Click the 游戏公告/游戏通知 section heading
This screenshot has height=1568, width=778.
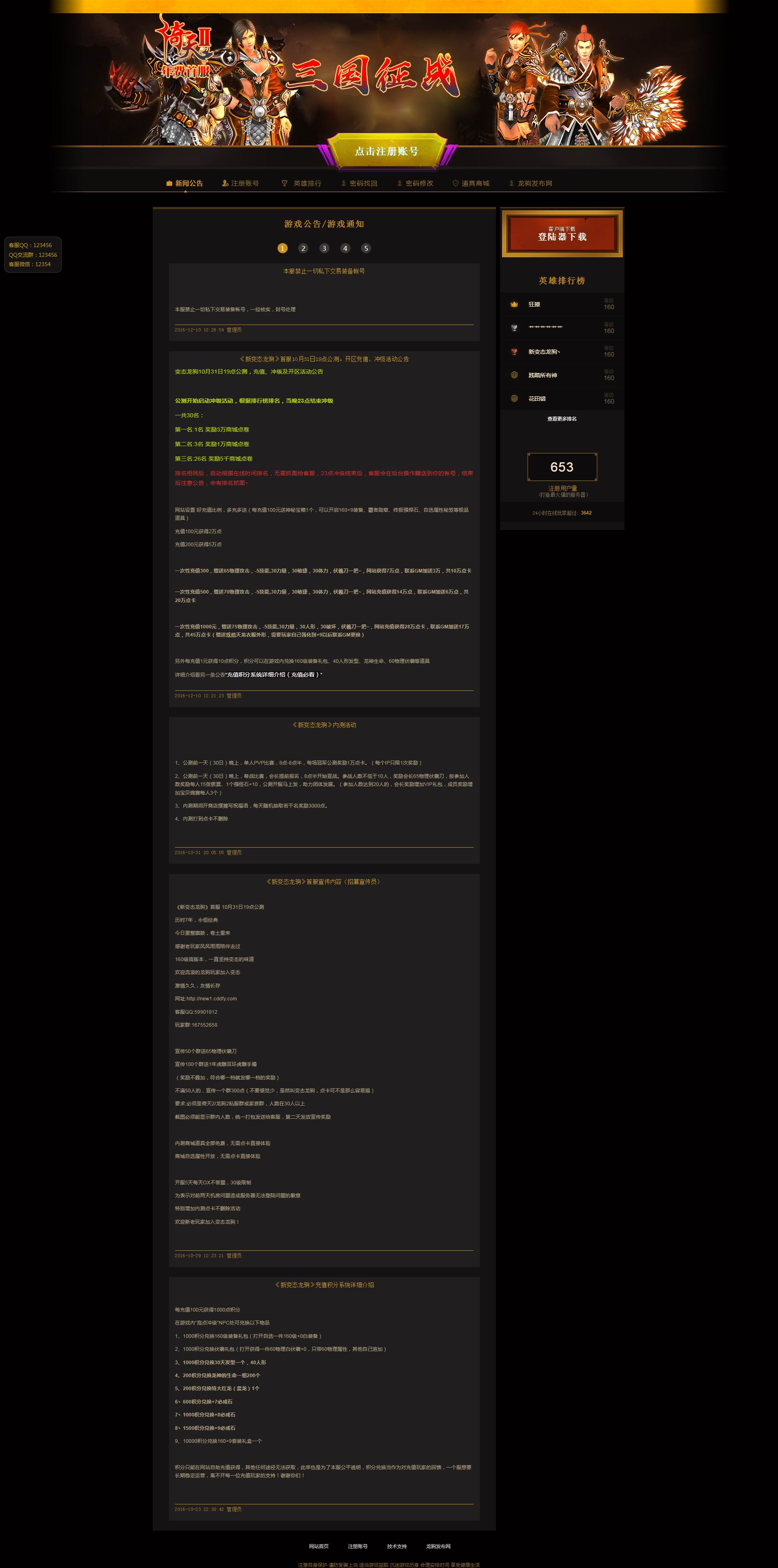coord(324,224)
